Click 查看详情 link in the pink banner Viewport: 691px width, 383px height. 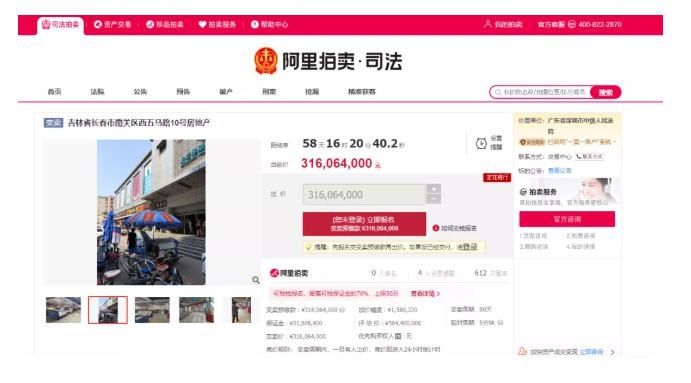click(x=425, y=294)
